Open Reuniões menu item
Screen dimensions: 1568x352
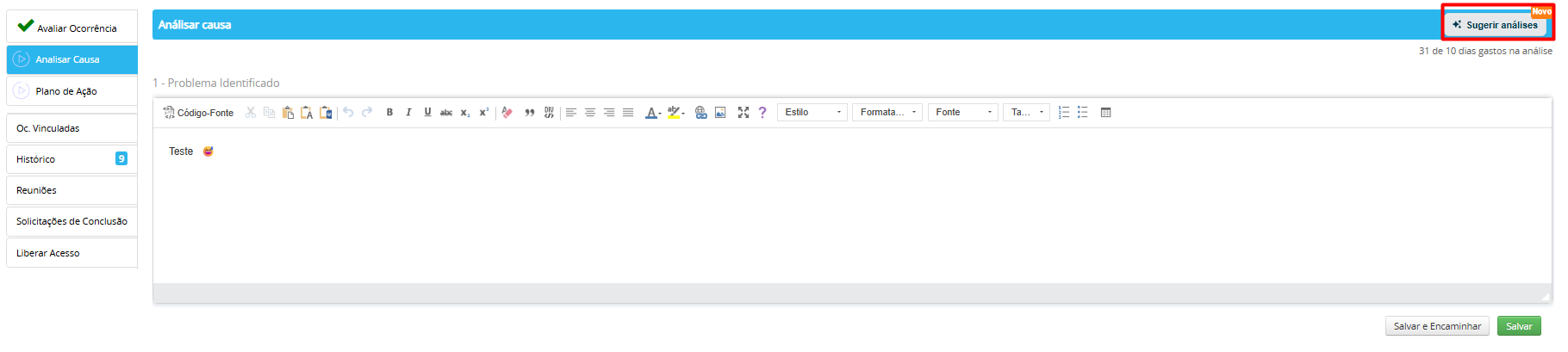(x=72, y=190)
